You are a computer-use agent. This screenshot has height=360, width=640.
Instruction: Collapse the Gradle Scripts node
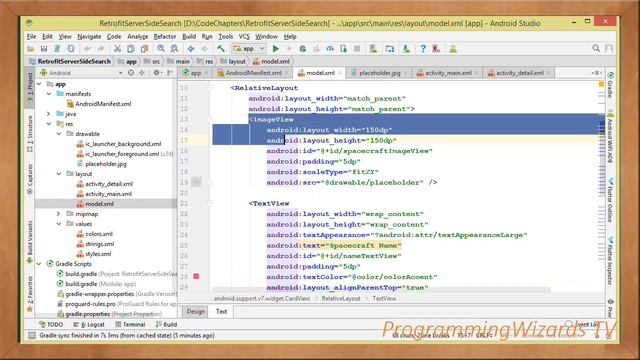tap(39, 264)
